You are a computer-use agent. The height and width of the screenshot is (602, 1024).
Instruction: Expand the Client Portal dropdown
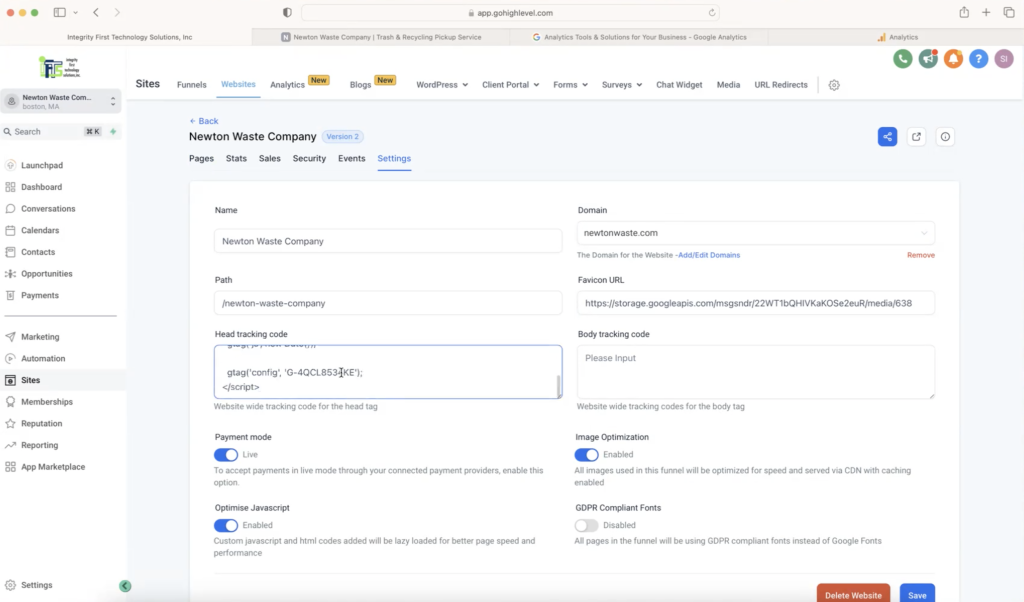(510, 85)
